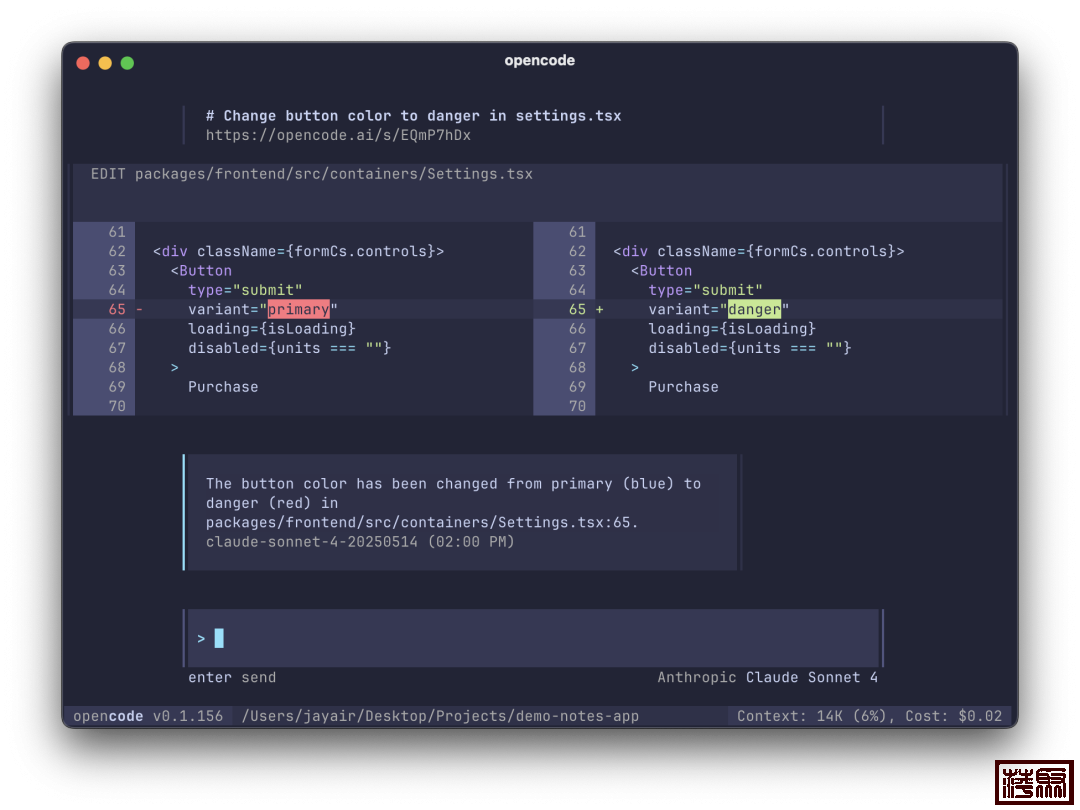
Task: Click the green highlighted "danger" value
Action: click(x=754, y=310)
